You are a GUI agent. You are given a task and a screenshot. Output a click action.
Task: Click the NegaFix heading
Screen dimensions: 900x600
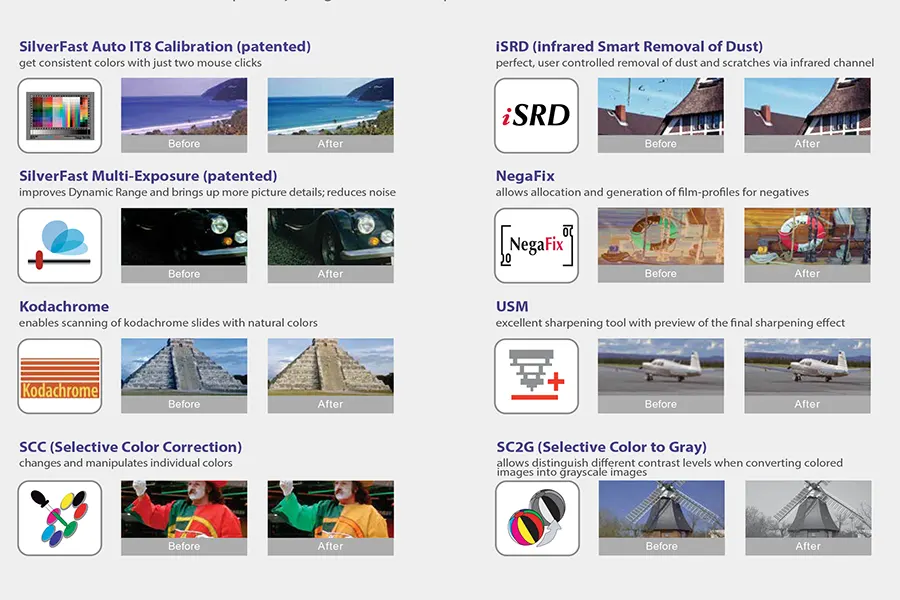click(525, 176)
